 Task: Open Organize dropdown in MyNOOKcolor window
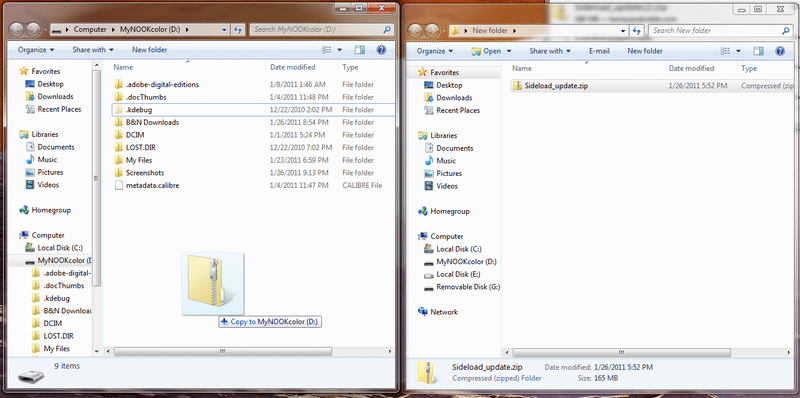36,50
